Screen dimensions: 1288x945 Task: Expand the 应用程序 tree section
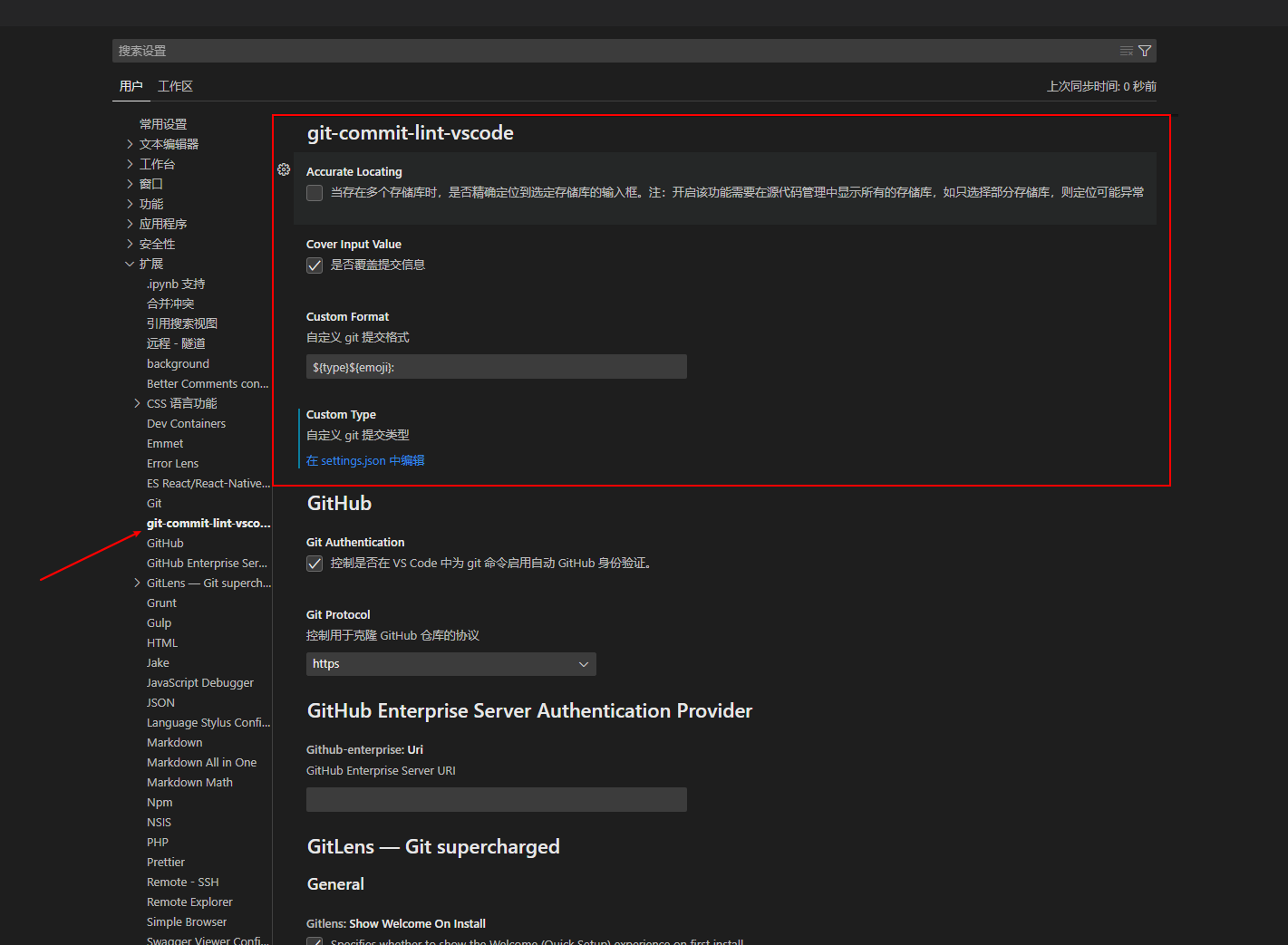130,224
